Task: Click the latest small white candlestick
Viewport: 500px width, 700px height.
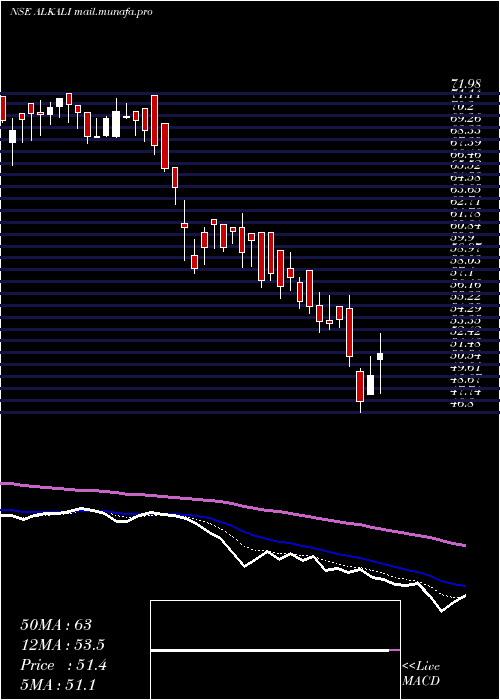Action: coord(380,356)
